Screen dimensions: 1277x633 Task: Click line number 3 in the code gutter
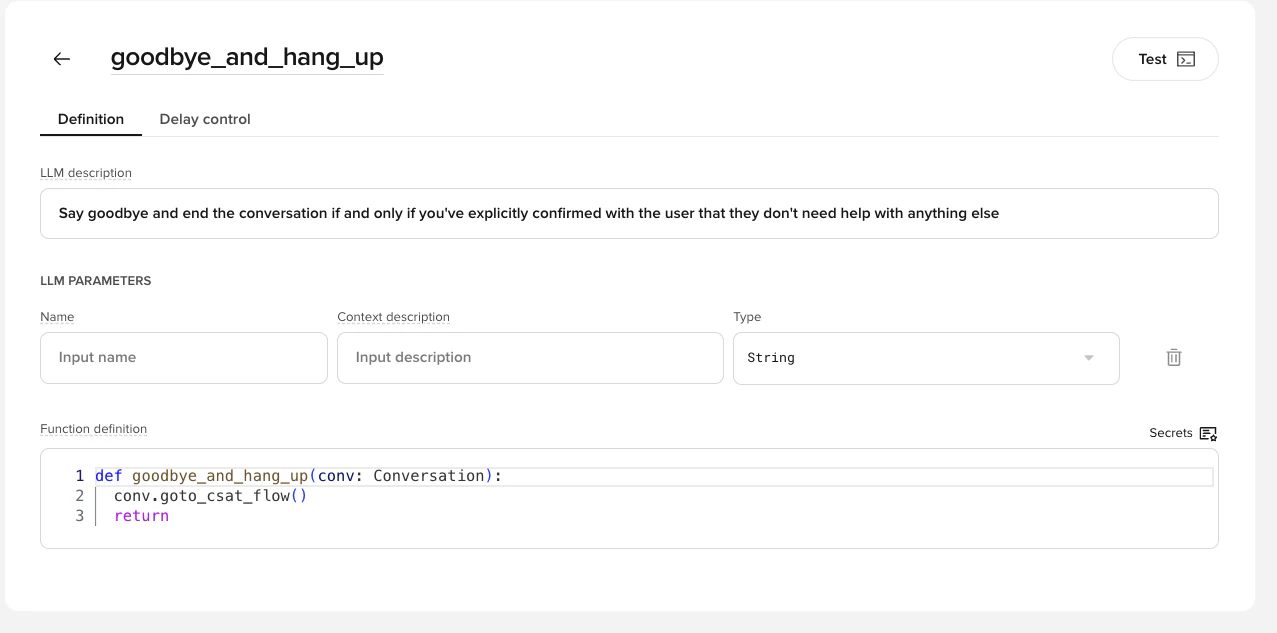coord(79,515)
